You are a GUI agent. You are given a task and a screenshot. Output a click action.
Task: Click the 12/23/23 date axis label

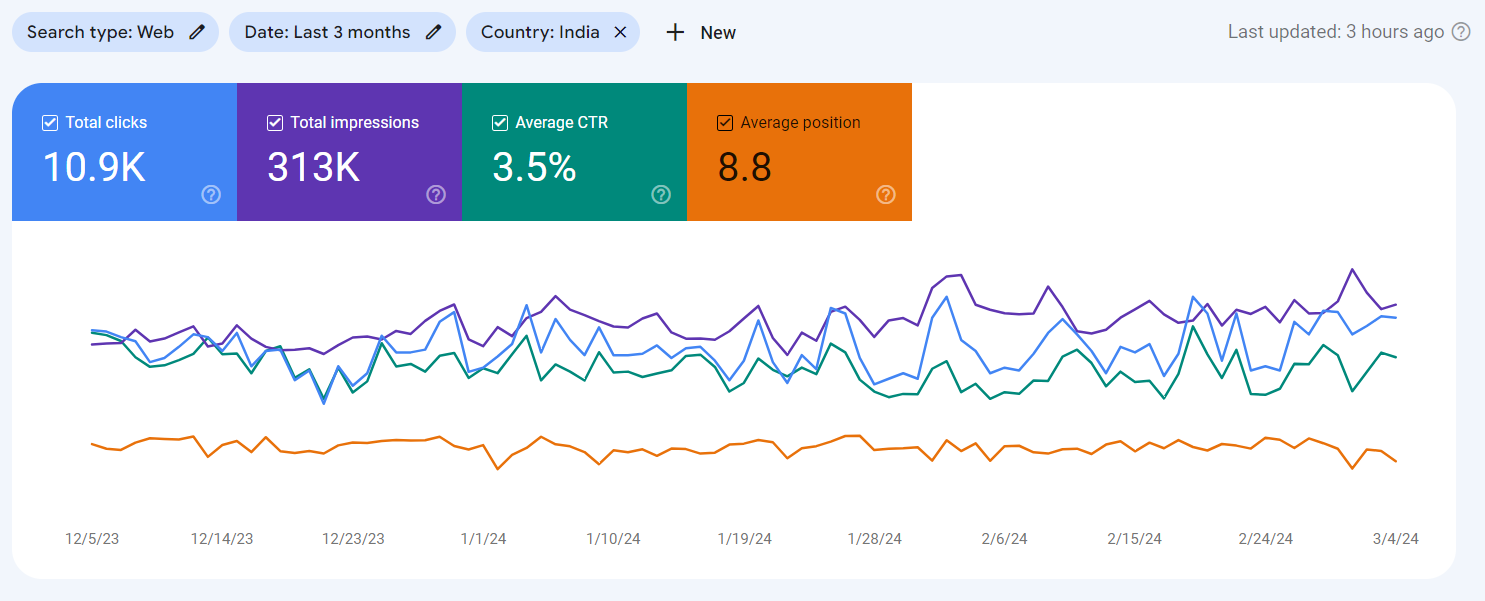click(x=353, y=539)
